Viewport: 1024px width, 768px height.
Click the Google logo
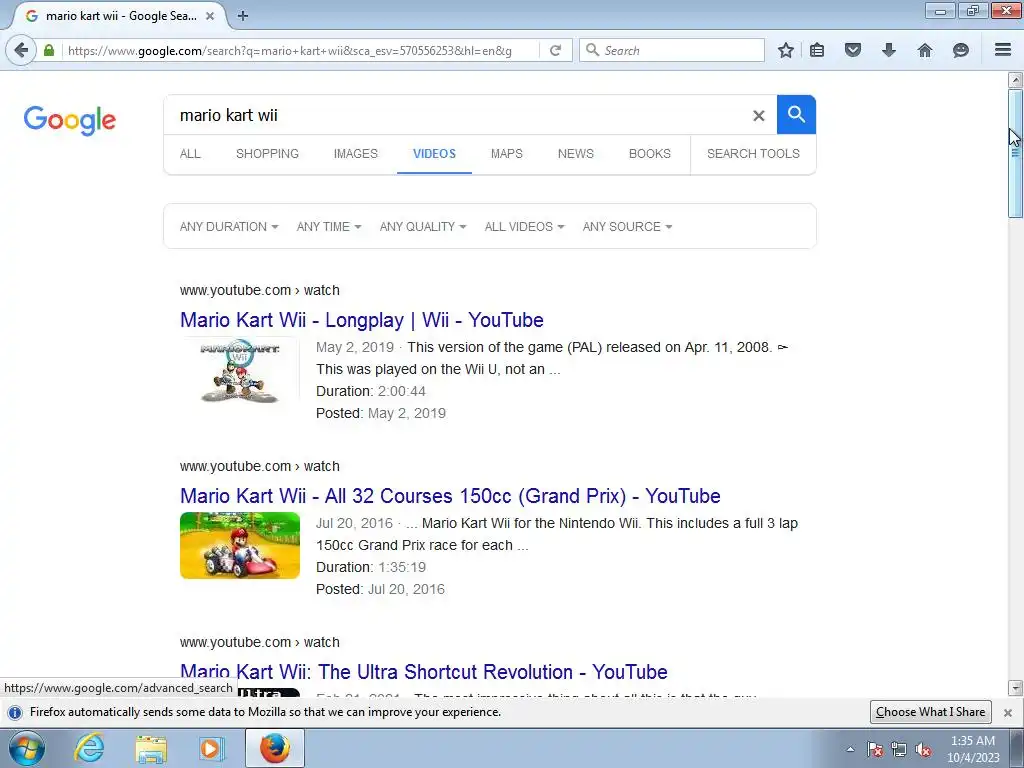click(x=69, y=120)
